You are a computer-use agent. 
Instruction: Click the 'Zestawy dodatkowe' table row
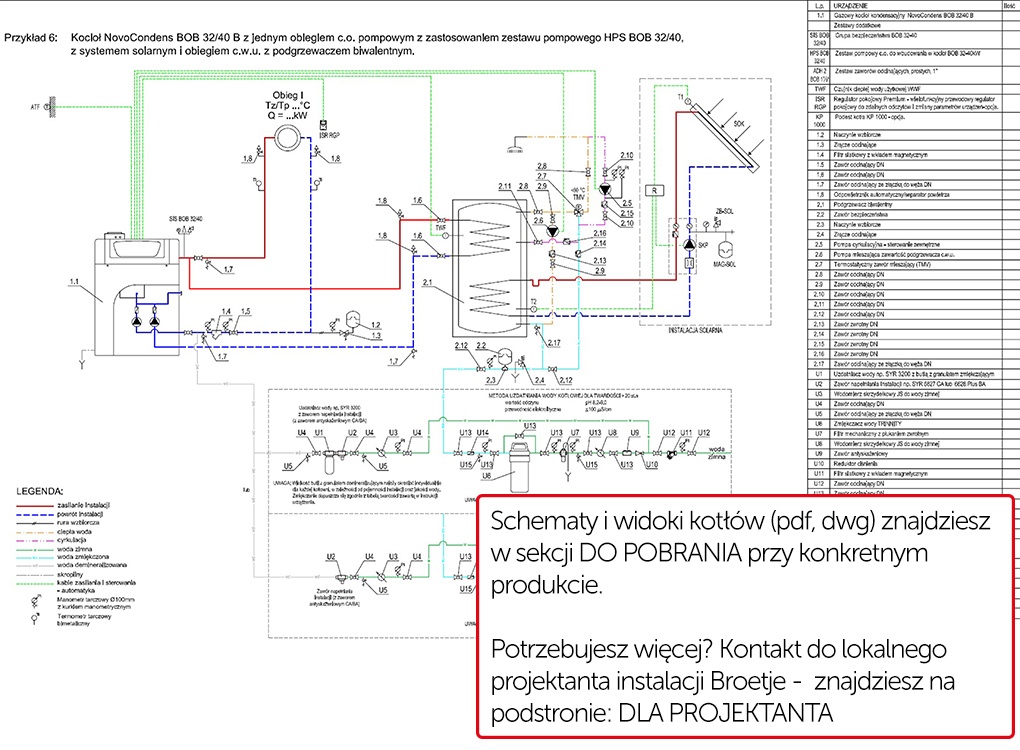912,25
